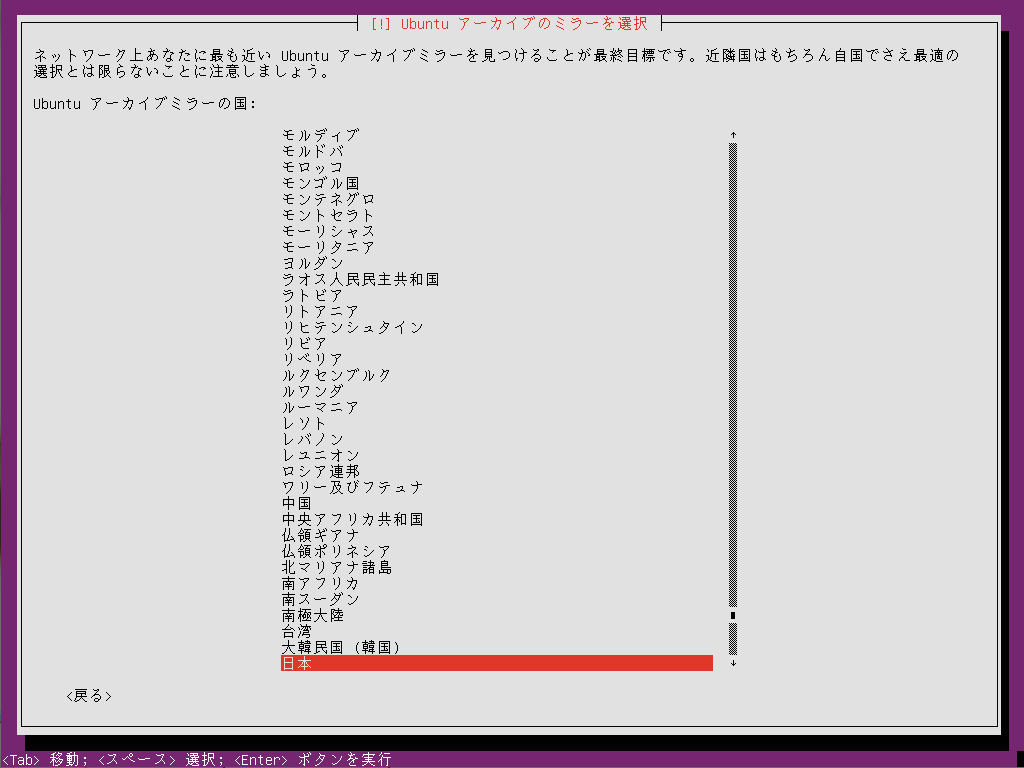Pick モーリタニア in the list
The image size is (1024, 768).
328,248
